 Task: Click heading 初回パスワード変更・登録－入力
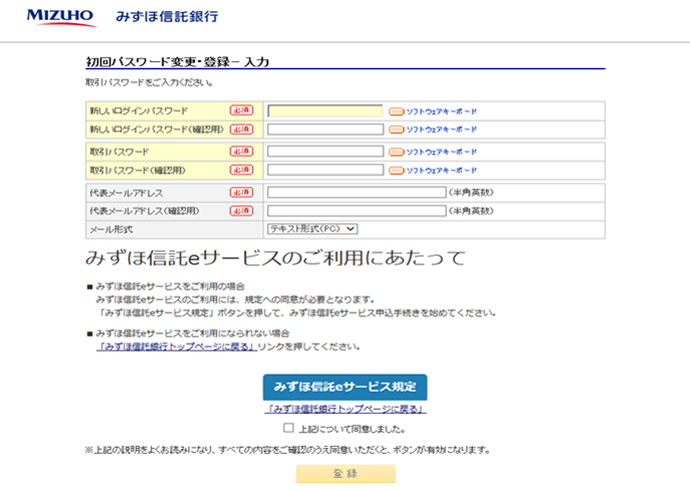click(x=177, y=62)
